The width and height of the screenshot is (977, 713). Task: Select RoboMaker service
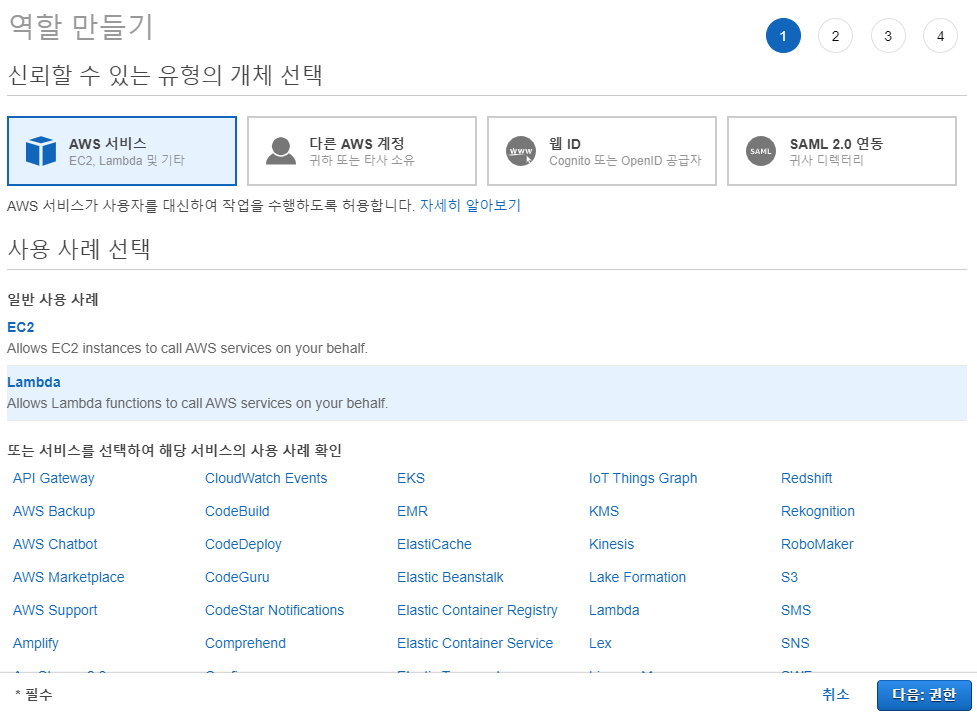tap(817, 544)
